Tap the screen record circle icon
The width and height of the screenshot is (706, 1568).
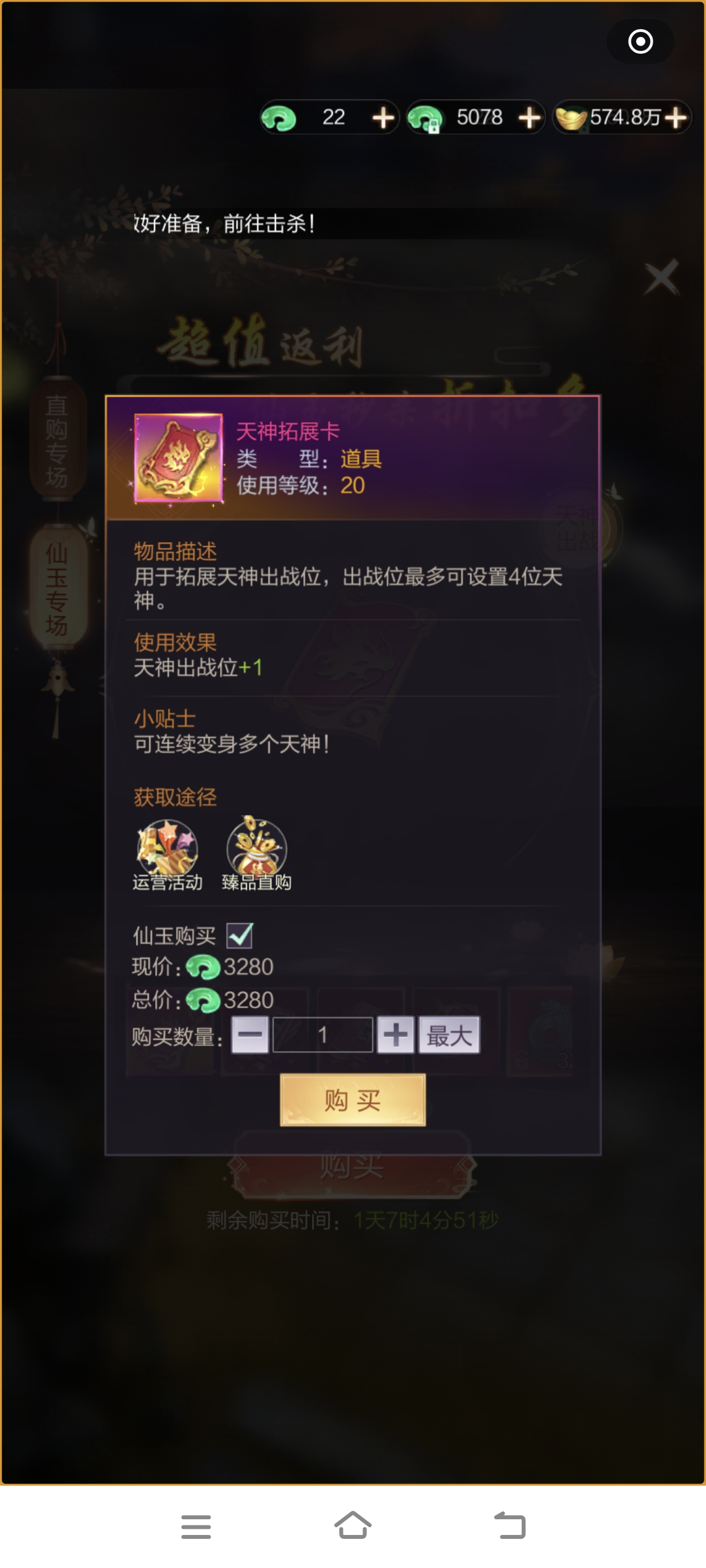click(640, 42)
